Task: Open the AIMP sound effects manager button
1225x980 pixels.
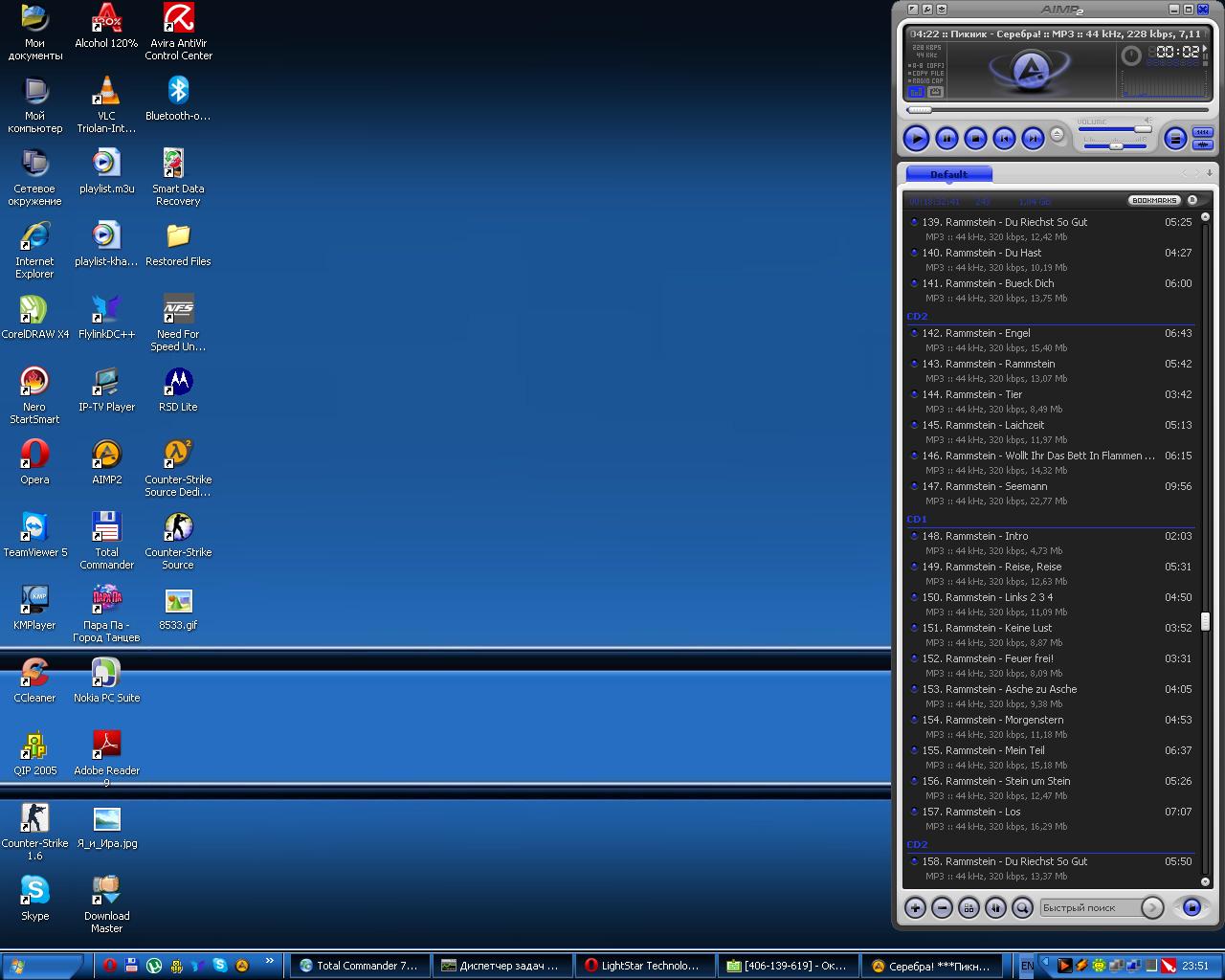Action: (1203, 145)
